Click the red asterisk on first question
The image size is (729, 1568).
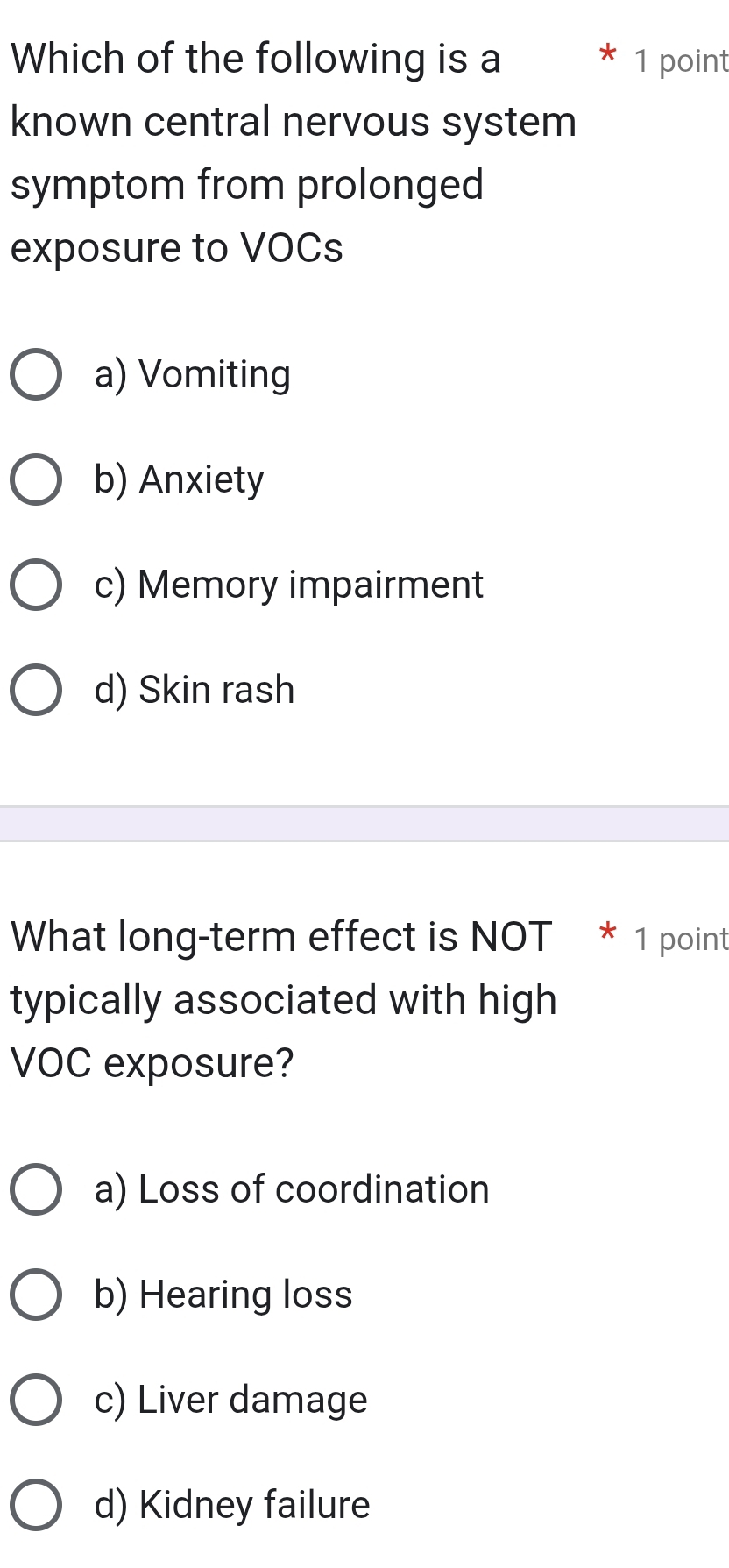607,56
